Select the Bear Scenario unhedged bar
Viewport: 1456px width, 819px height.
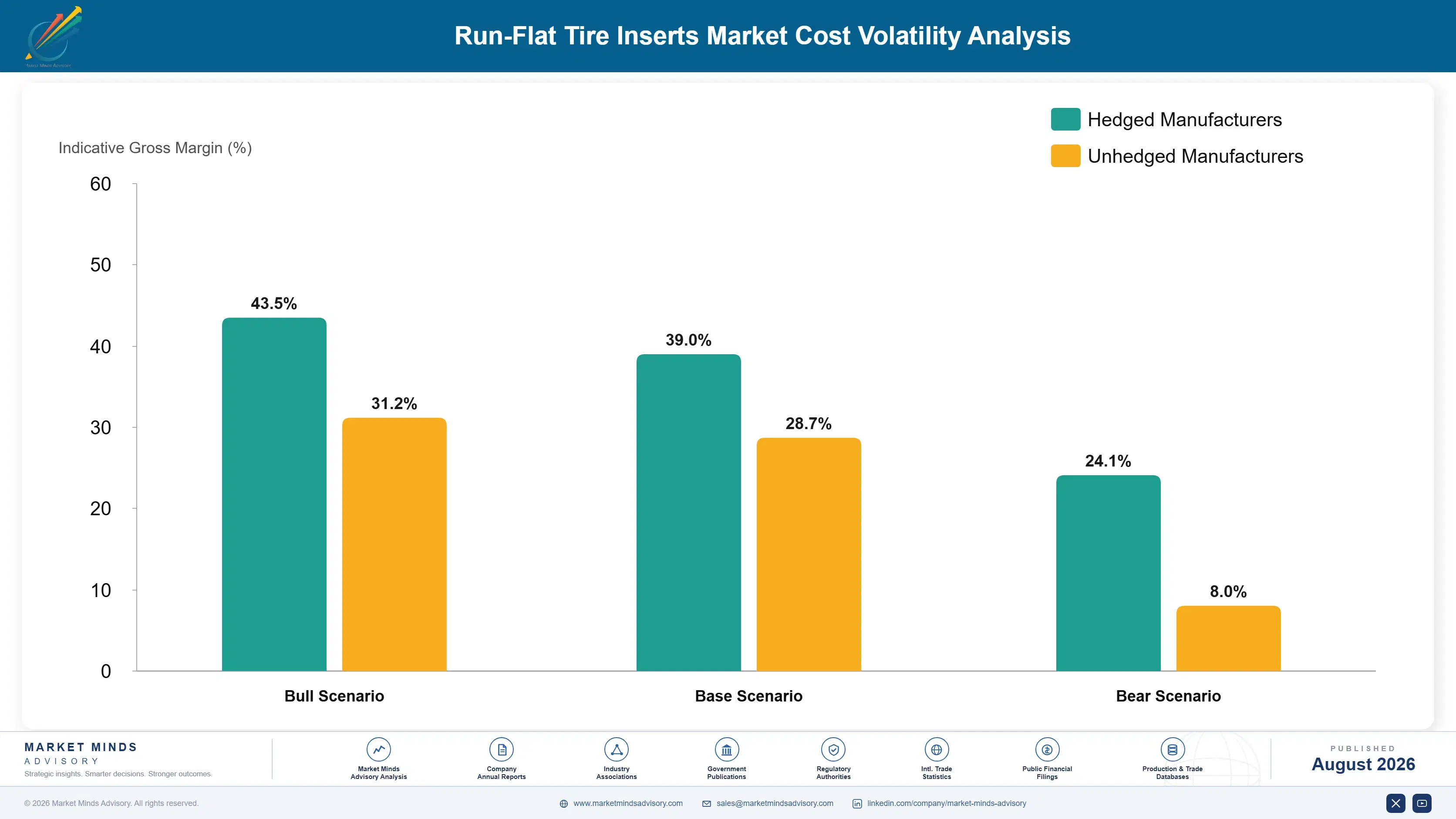(1228, 638)
